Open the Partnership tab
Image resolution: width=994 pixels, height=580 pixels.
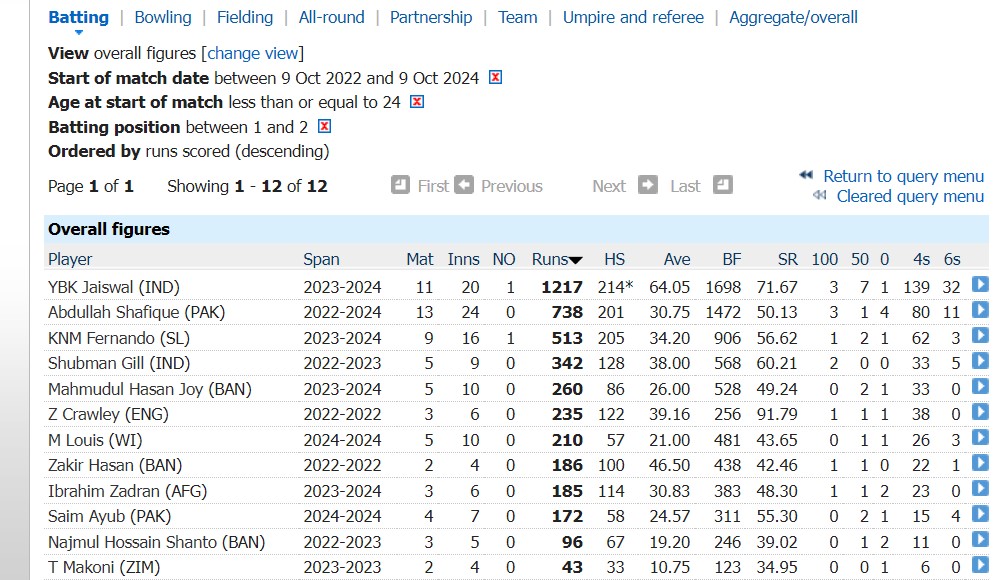click(431, 17)
